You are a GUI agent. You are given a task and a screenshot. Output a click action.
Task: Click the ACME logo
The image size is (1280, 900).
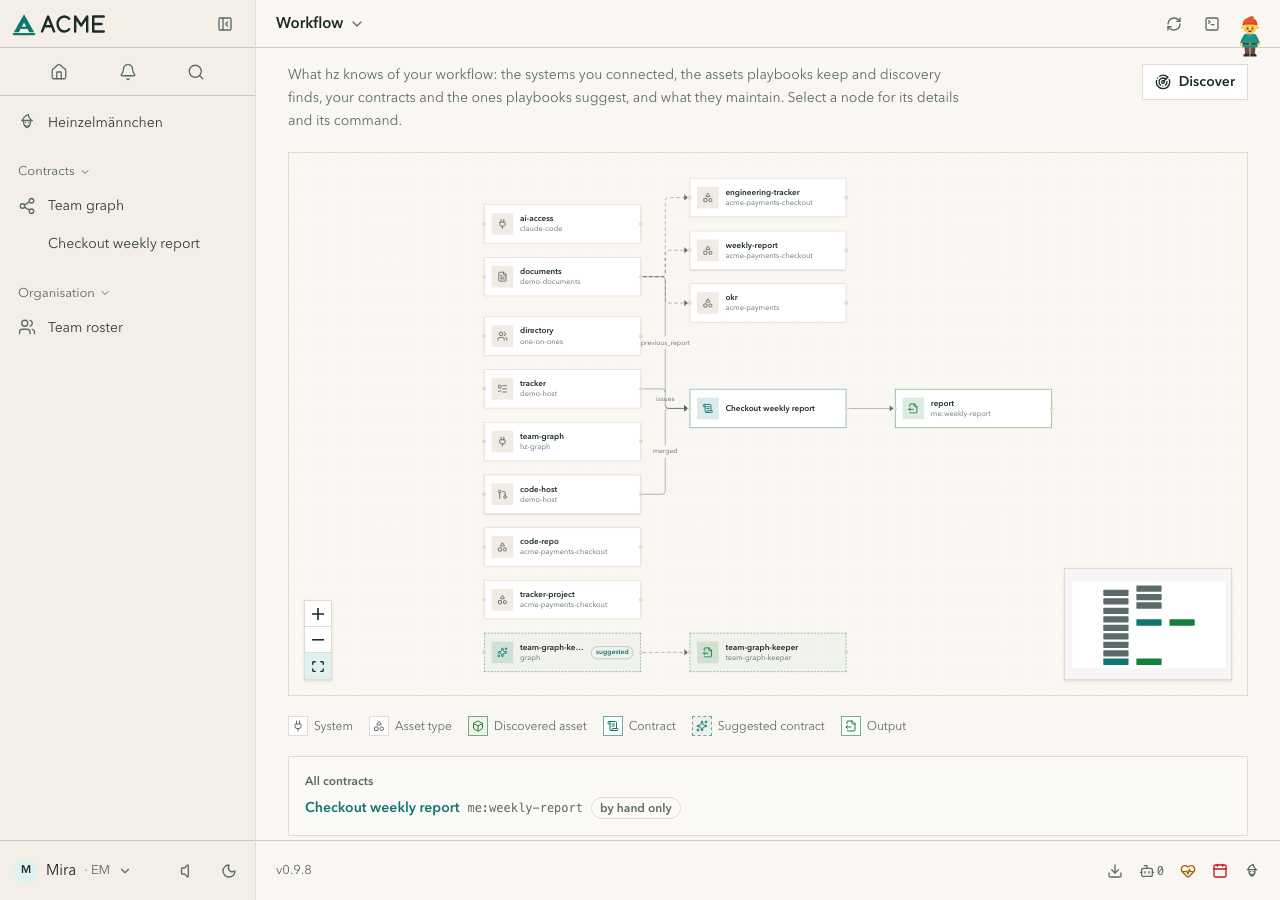tap(59, 25)
